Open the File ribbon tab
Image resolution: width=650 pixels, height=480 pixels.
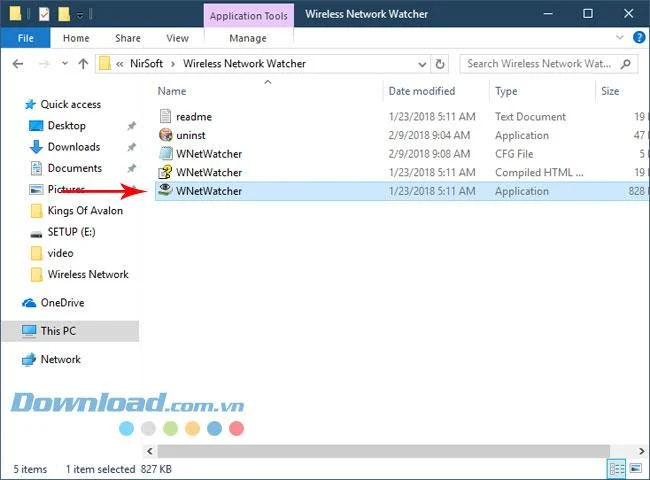(25, 38)
